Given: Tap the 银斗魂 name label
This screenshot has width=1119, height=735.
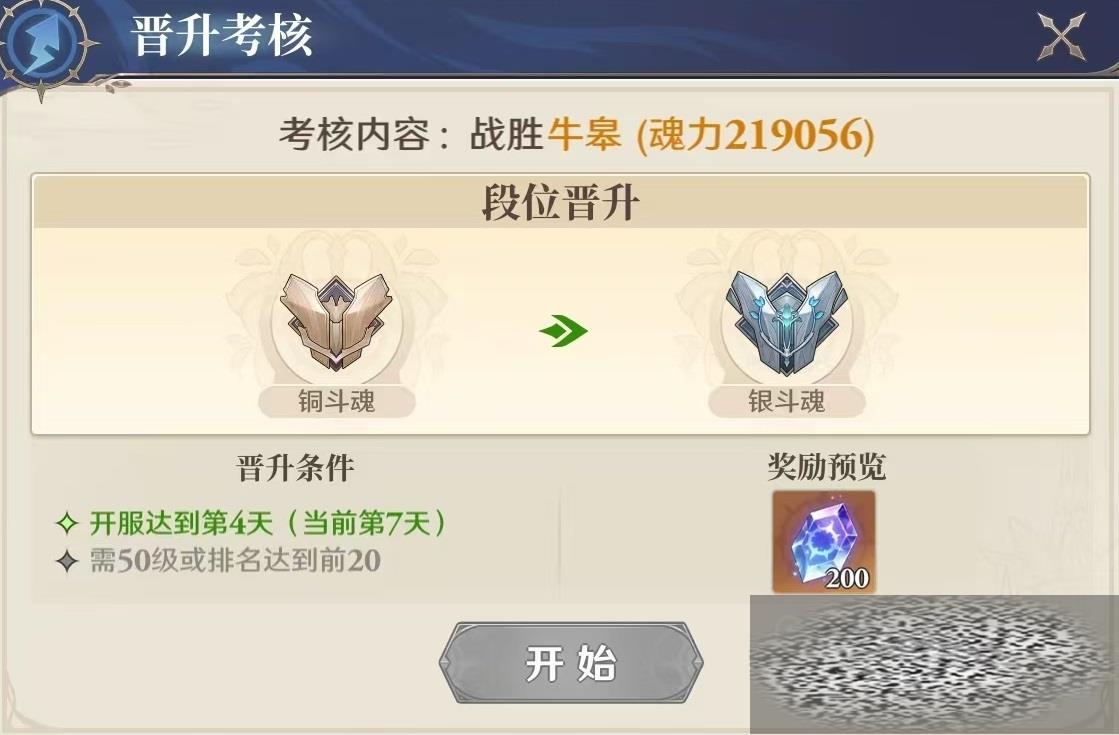Looking at the screenshot, I should pos(786,402).
